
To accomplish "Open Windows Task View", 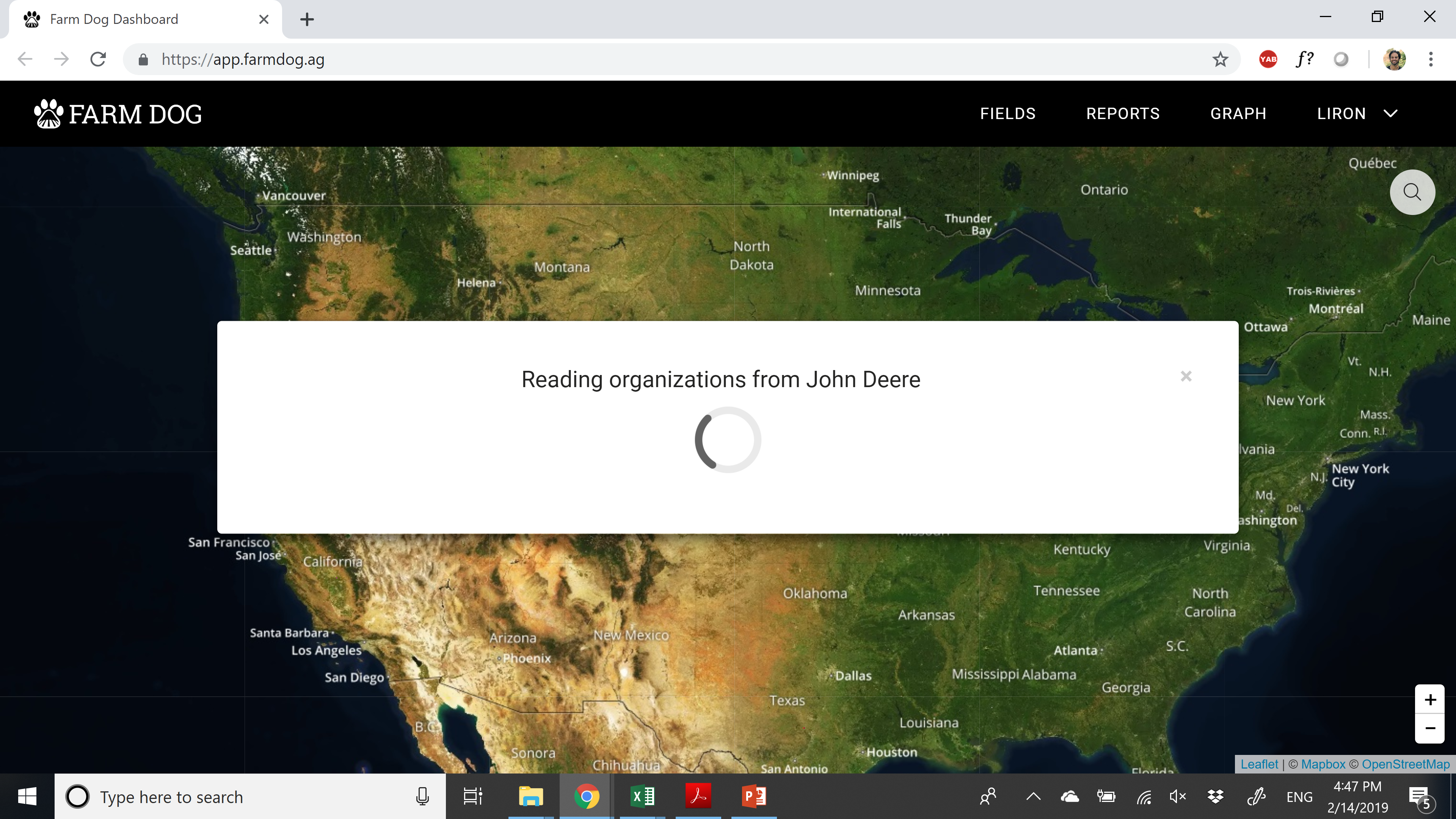I will [472, 796].
